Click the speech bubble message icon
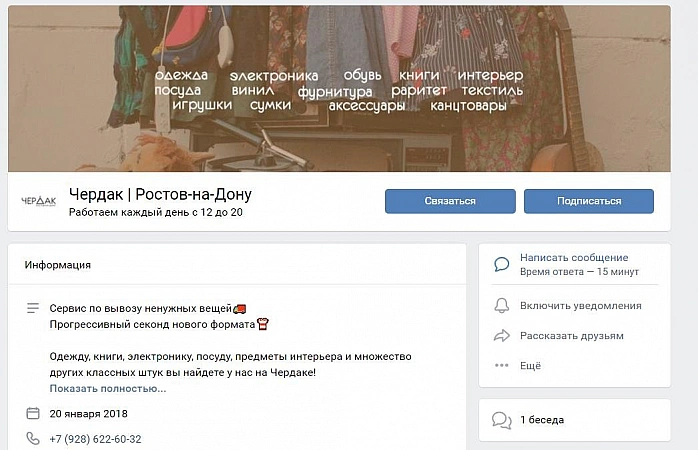 (x=502, y=264)
